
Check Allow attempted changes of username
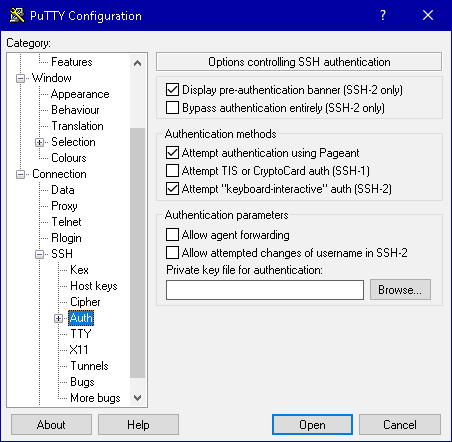coord(172,253)
